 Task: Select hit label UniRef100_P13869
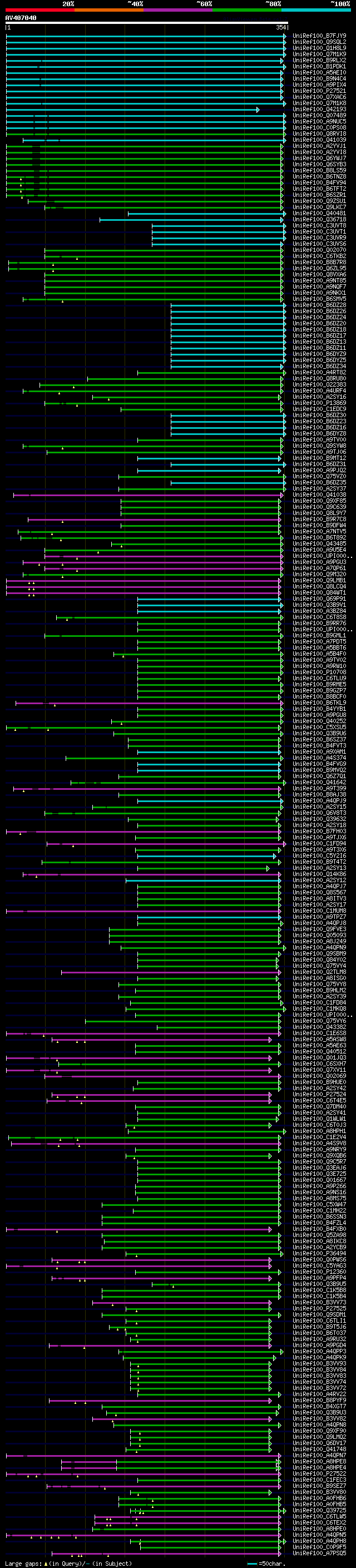pos(319,403)
